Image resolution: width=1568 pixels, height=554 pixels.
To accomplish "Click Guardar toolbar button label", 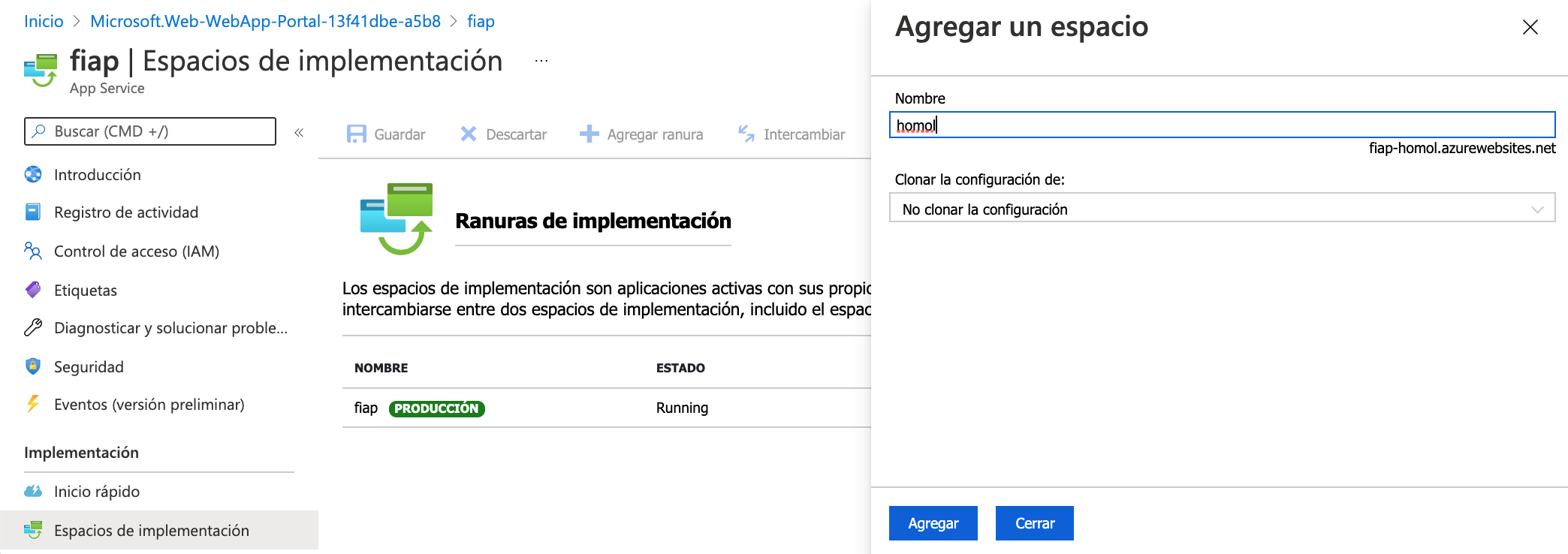I will point(400,134).
